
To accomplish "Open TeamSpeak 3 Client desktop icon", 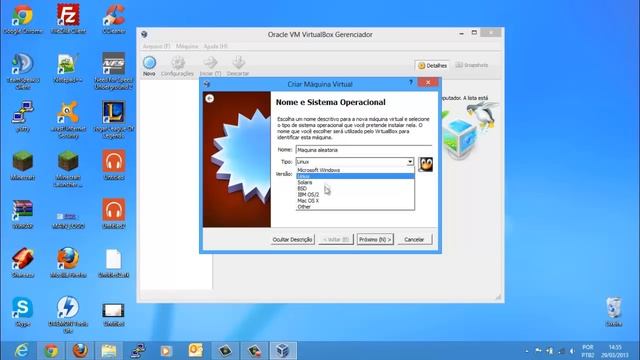I will tap(22, 71).
